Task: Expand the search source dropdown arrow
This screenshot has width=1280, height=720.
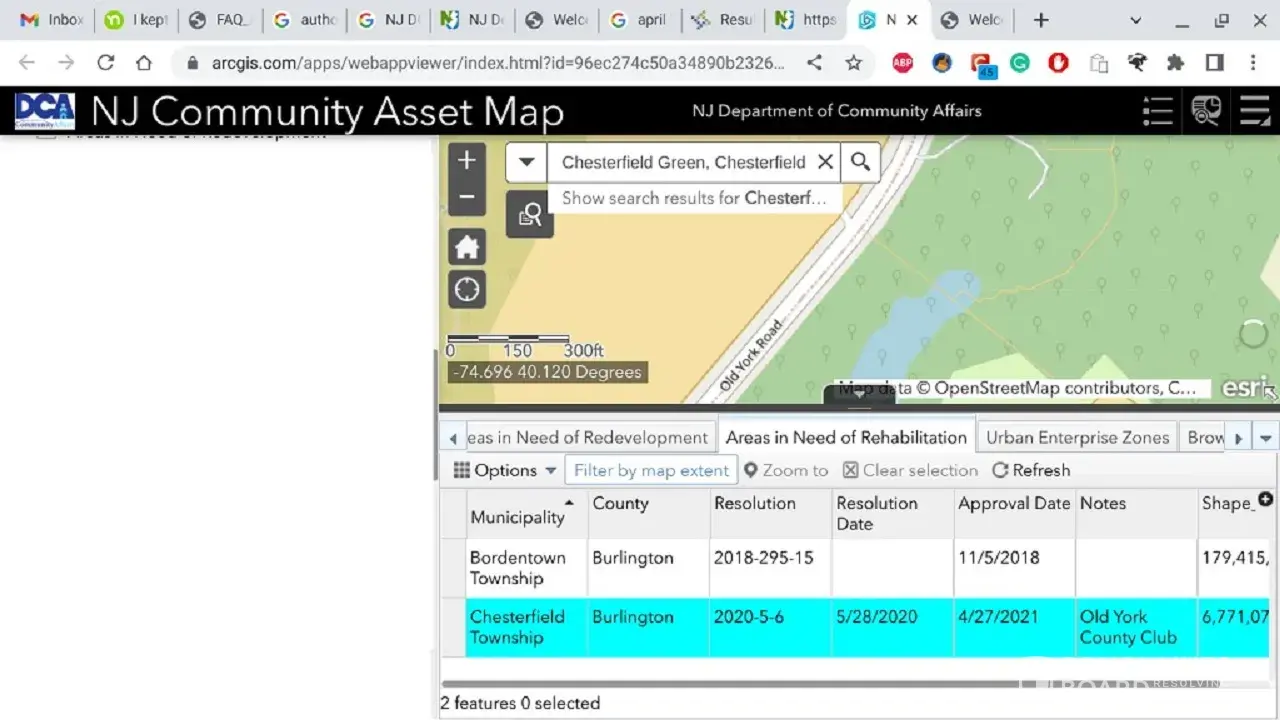Action: (526, 162)
